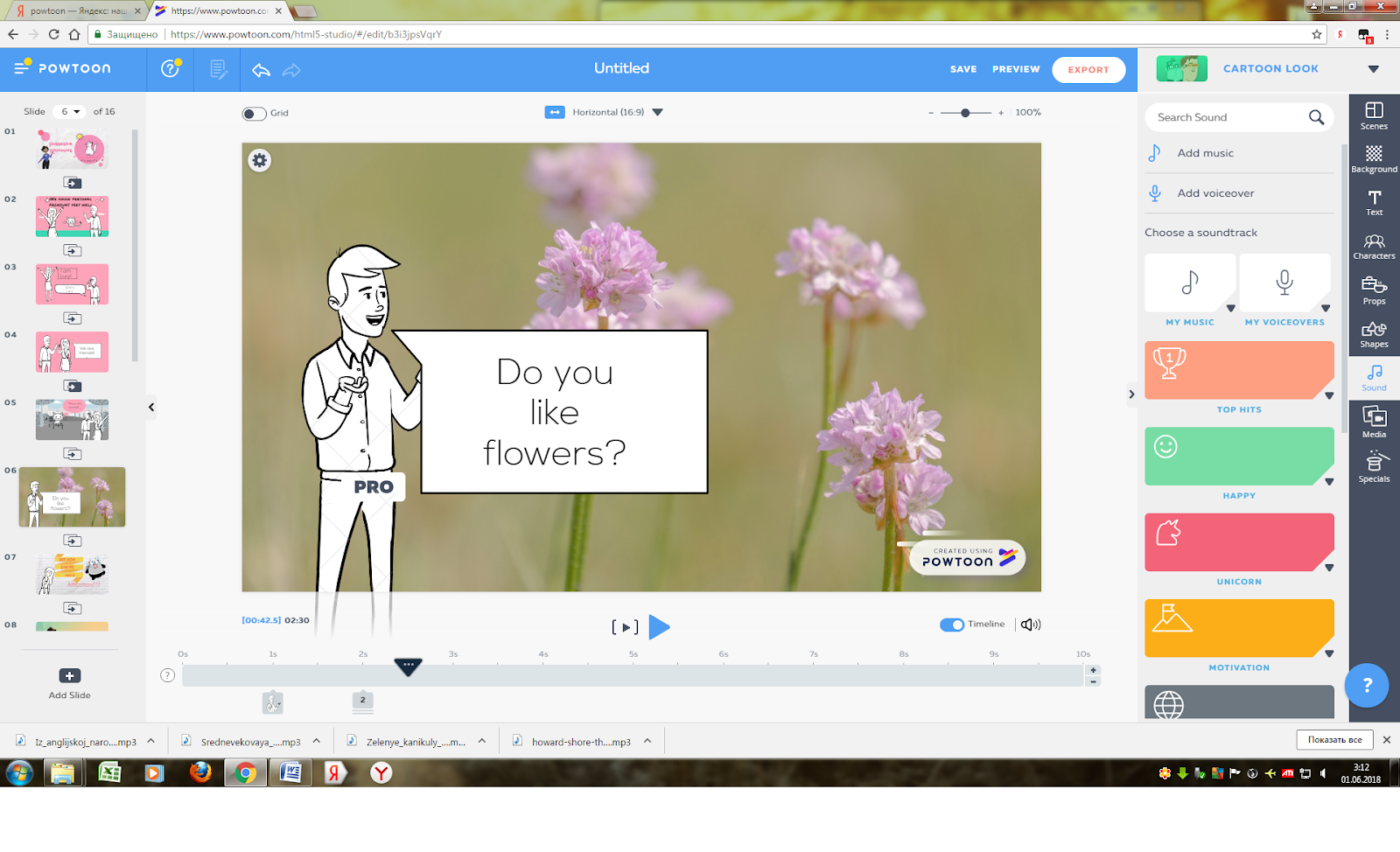Open the help tips icon in header

171,68
